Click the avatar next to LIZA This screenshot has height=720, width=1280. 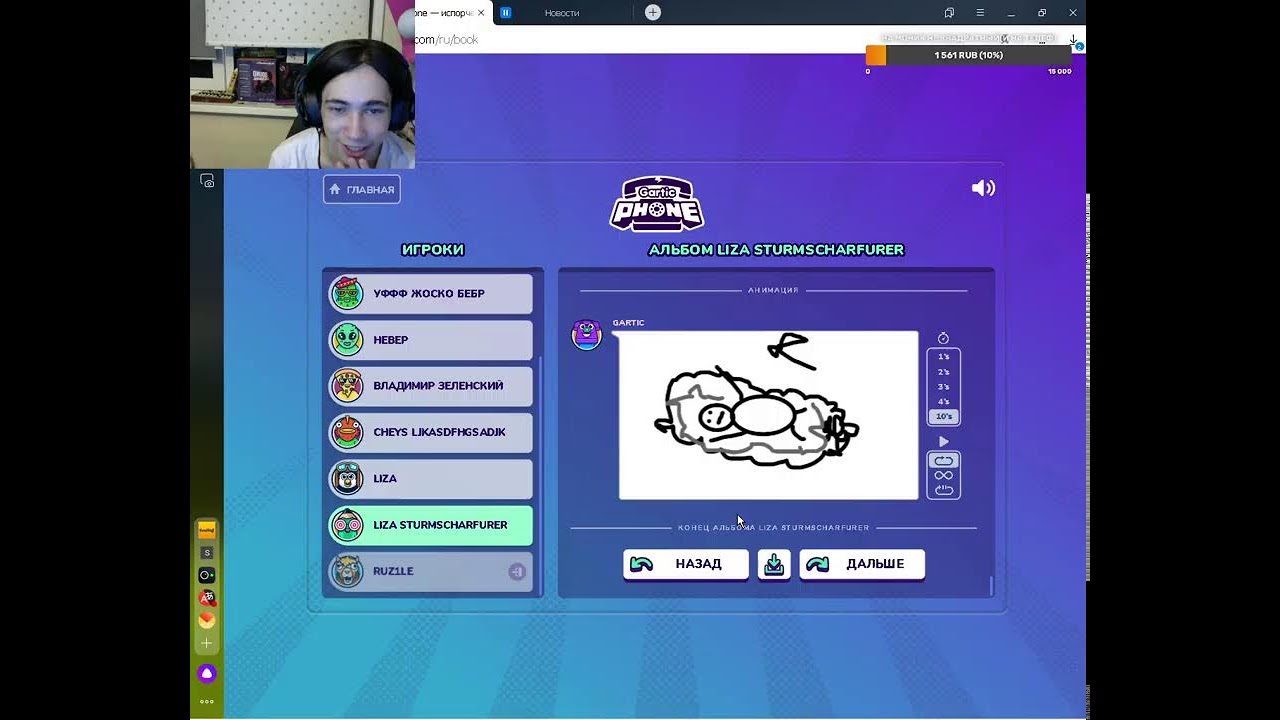tap(347, 479)
